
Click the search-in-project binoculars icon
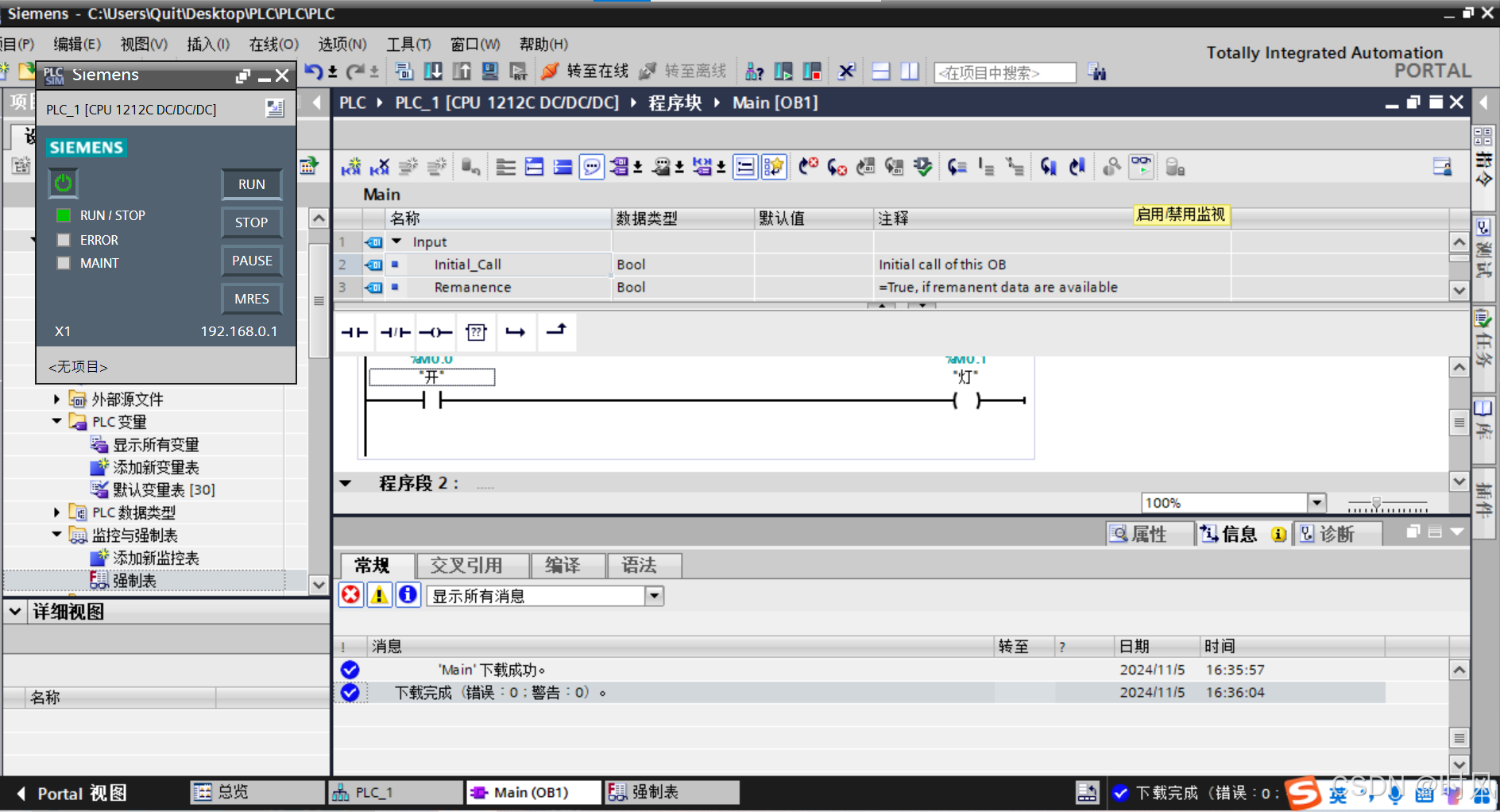(x=1097, y=72)
